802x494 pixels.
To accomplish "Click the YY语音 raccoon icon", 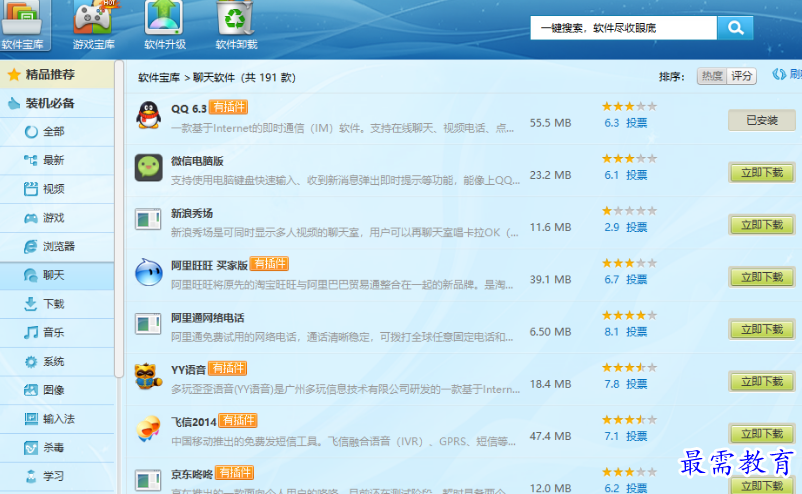I will [x=148, y=376].
